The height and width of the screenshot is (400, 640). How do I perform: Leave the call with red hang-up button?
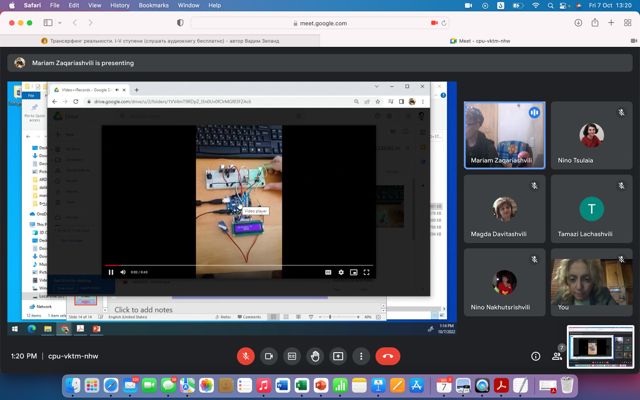point(388,355)
